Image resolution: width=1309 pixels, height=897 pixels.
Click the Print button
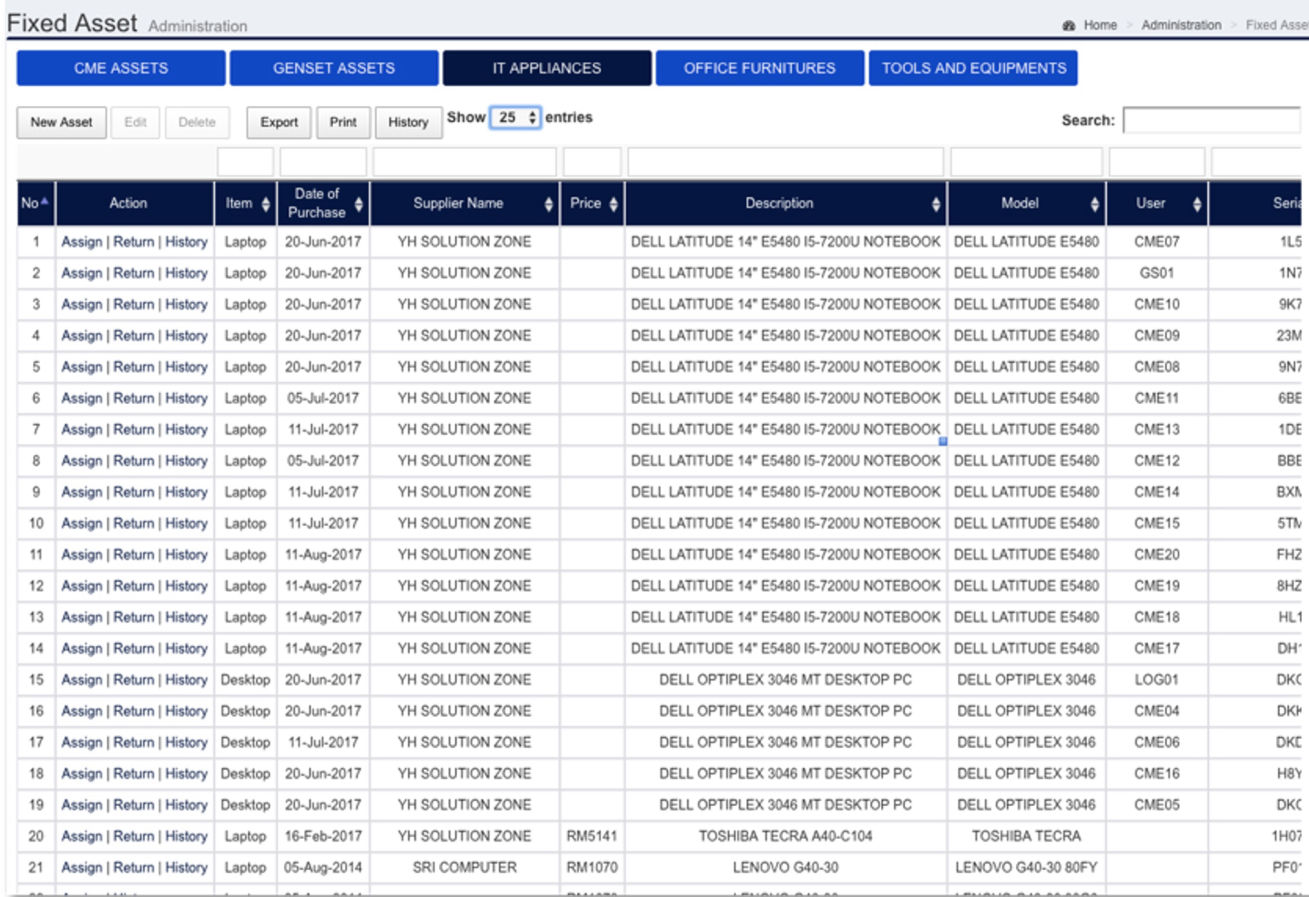point(343,123)
